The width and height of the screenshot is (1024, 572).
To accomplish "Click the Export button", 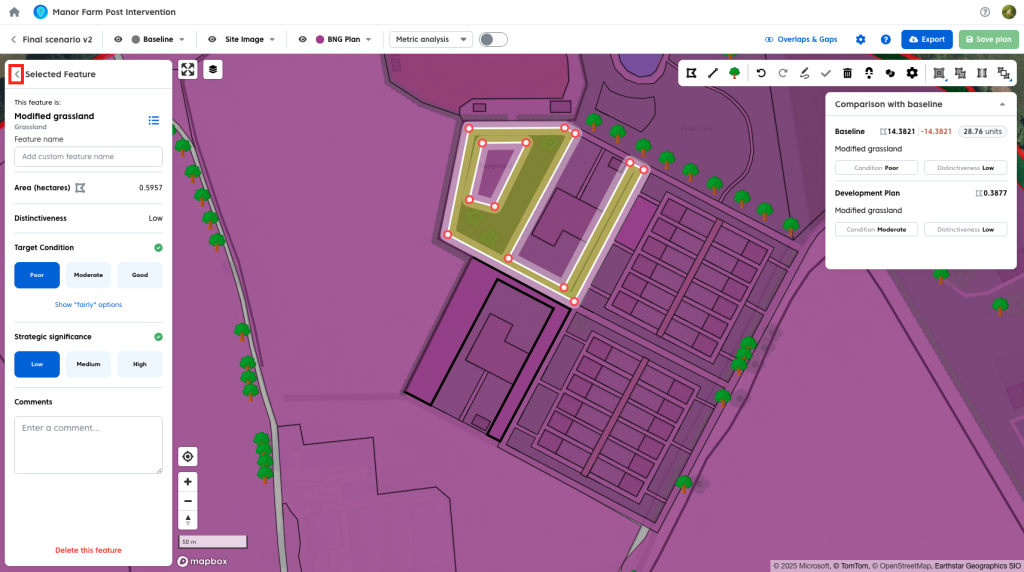I will coord(926,39).
